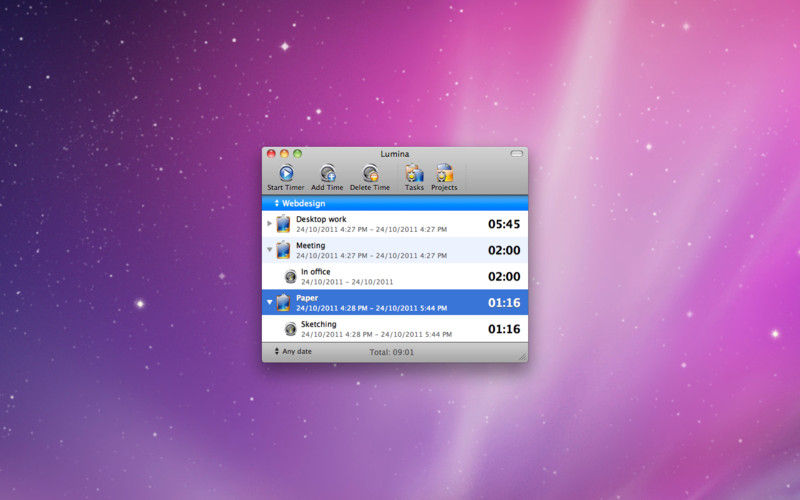Screen dimensions: 800x500
Task: Click the 05:45 duration value
Action: point(504,224)
